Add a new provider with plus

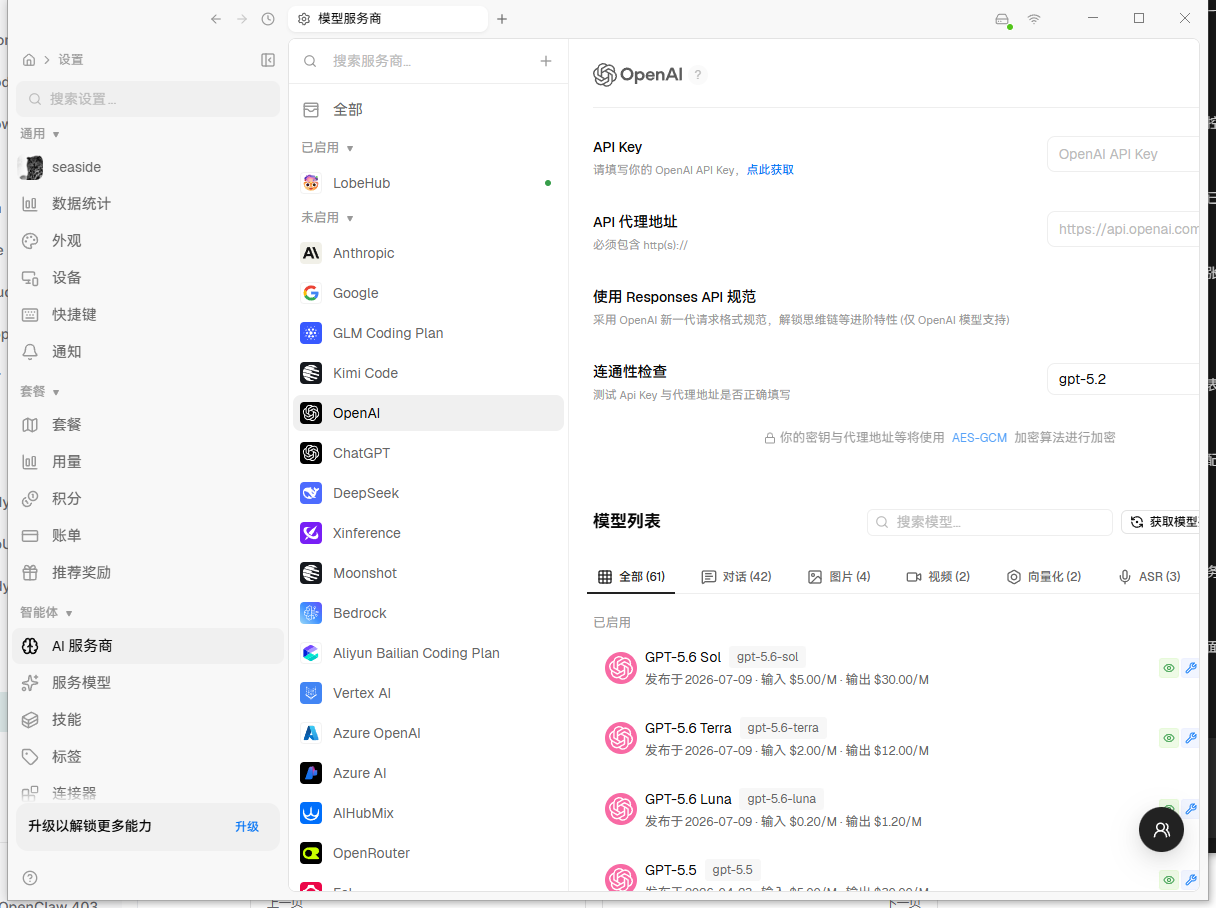[x=546, y=61]
